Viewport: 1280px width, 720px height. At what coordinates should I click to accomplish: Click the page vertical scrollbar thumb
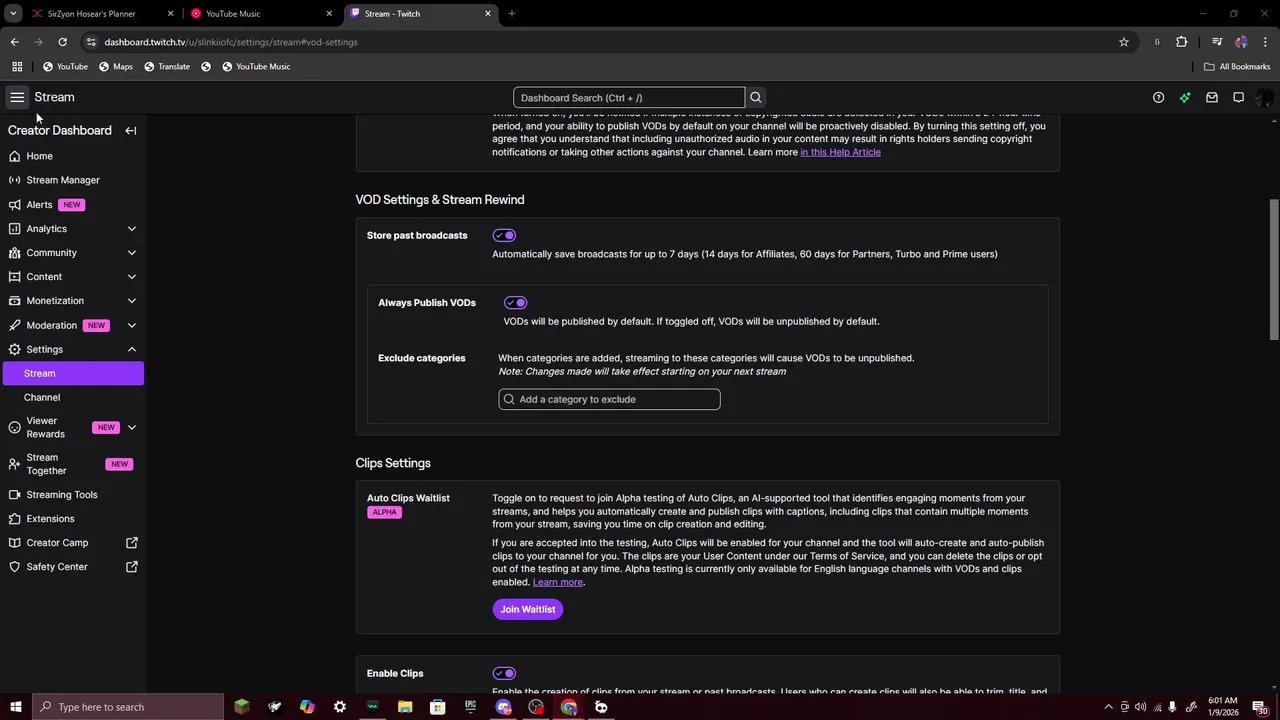coord(1274,270)
